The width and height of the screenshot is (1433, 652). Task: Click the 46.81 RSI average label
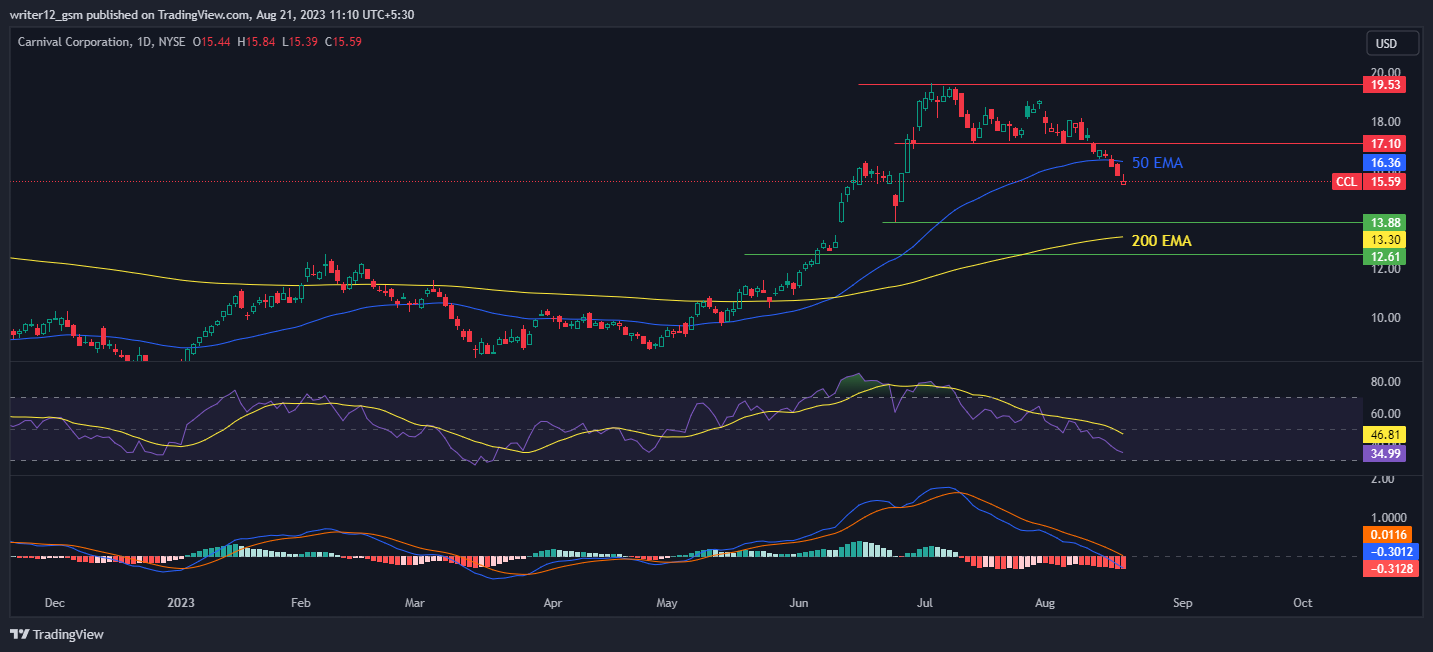(1385, 435)
